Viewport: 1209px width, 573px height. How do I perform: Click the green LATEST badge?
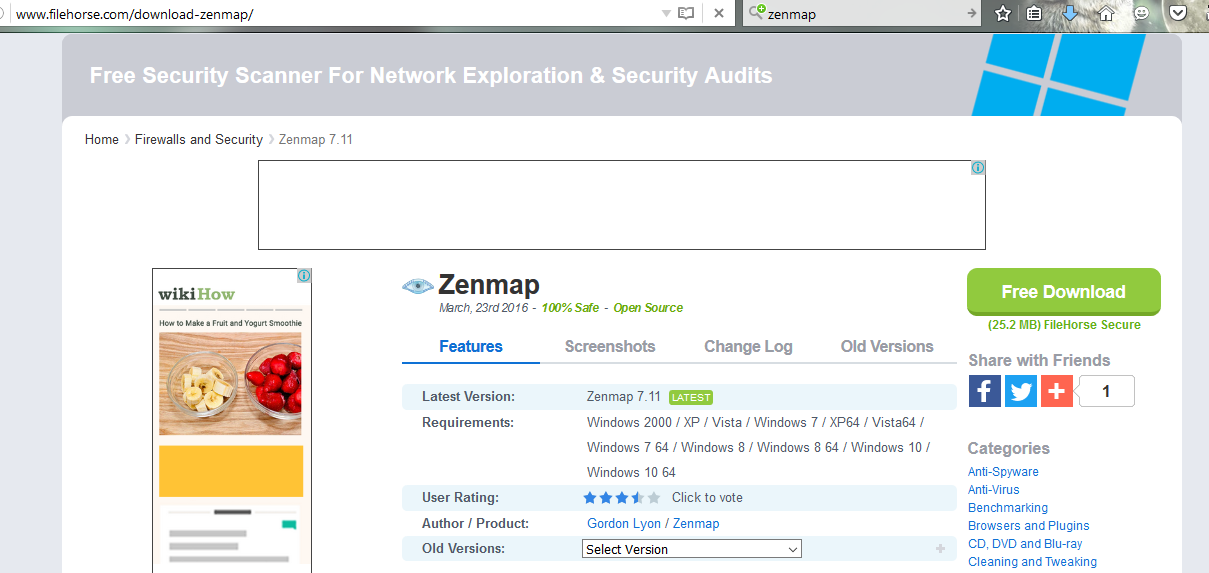[x=691, y=397]
